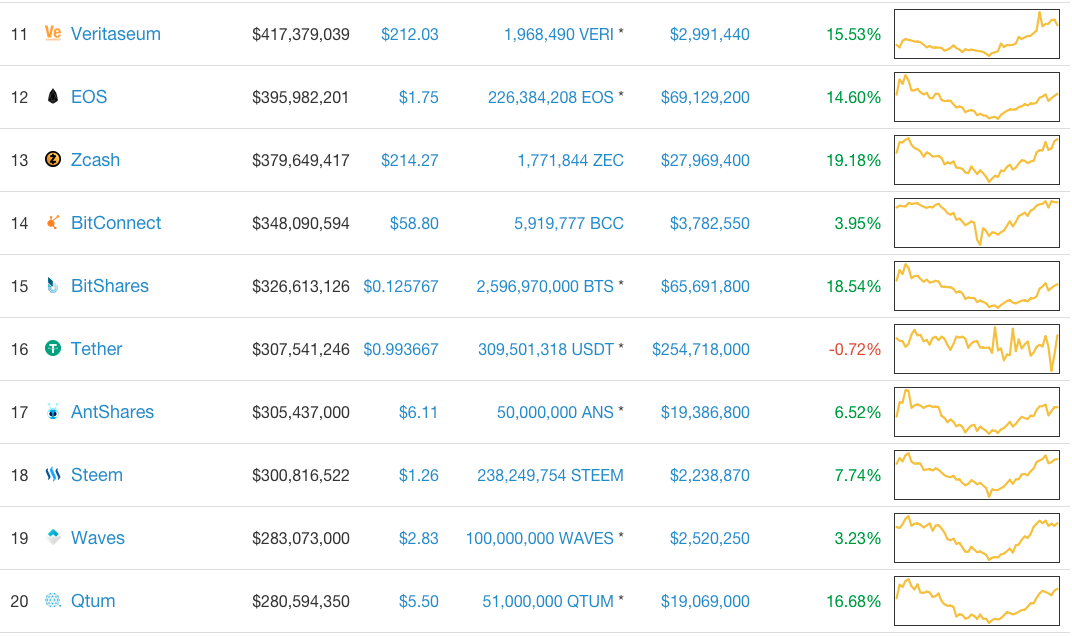Click BitConnect price $58.80

(x=414, y=223)
